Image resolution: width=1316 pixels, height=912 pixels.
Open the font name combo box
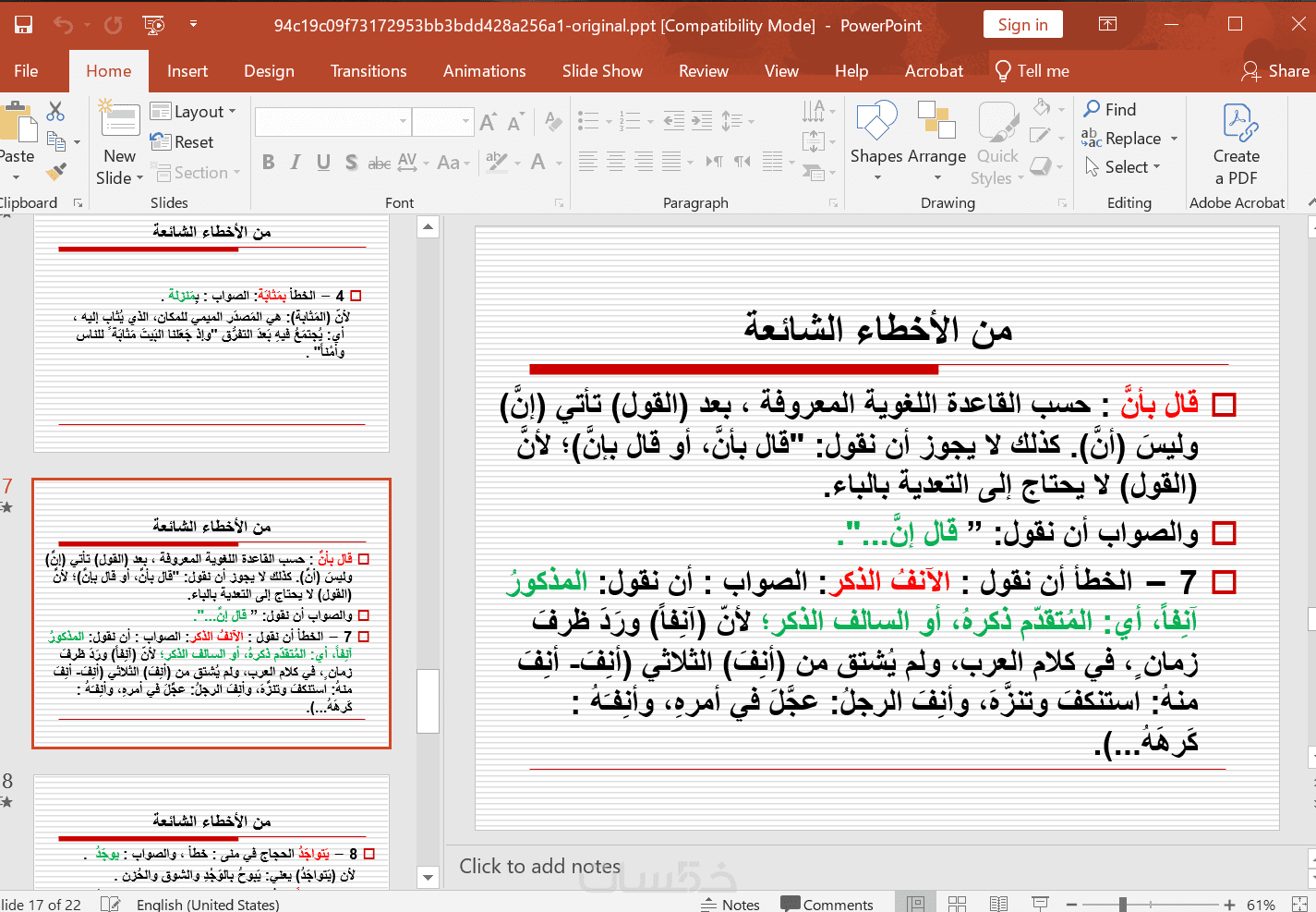click(x=332, y=121)
